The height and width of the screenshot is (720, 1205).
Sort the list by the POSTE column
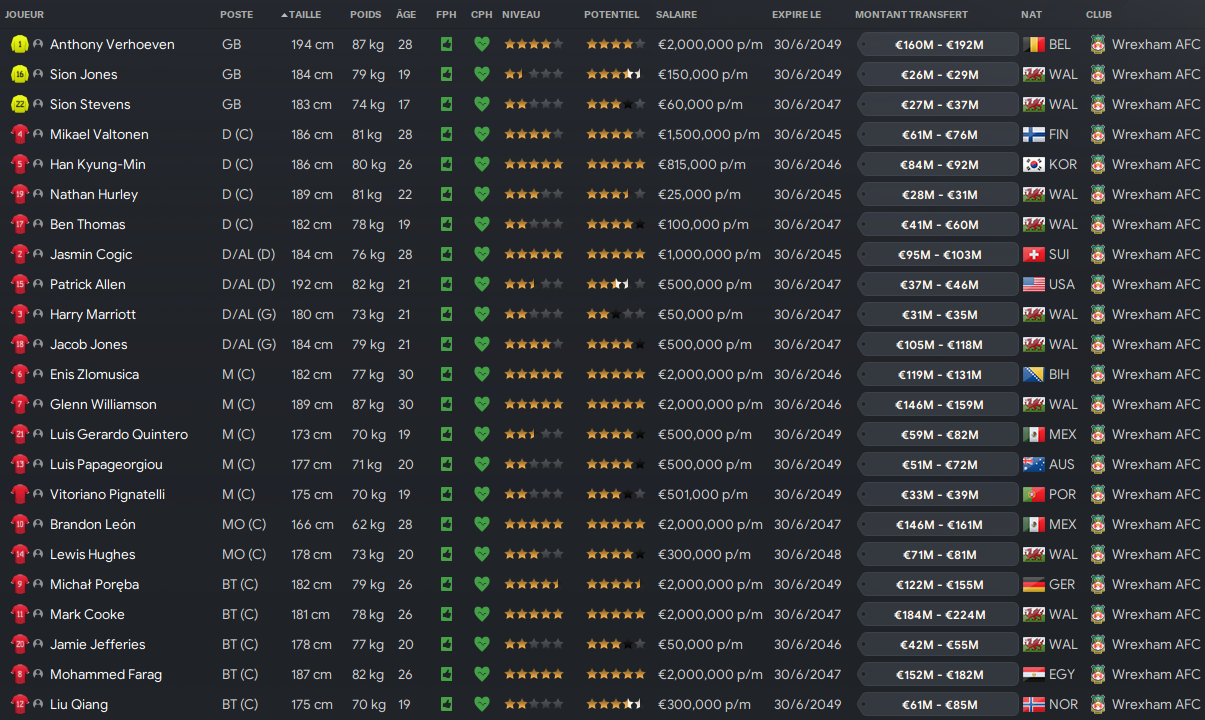(x=237, y=15)
